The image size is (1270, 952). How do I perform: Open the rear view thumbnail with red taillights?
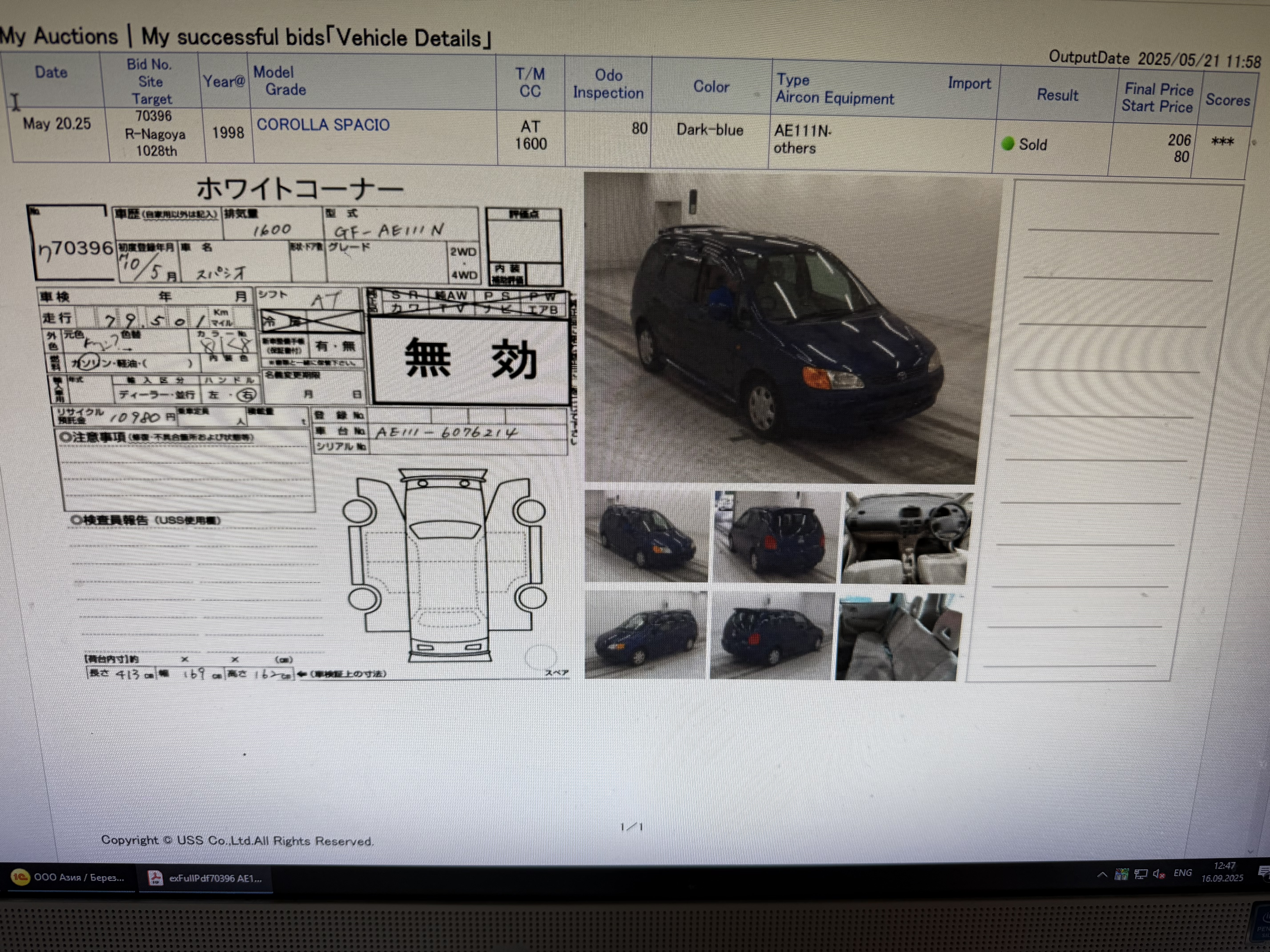point(774,537)
